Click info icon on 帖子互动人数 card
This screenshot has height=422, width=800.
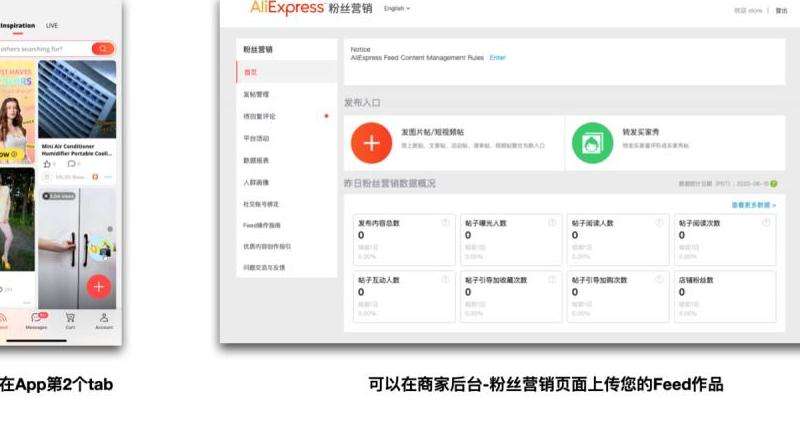click(x=445, y=279)
